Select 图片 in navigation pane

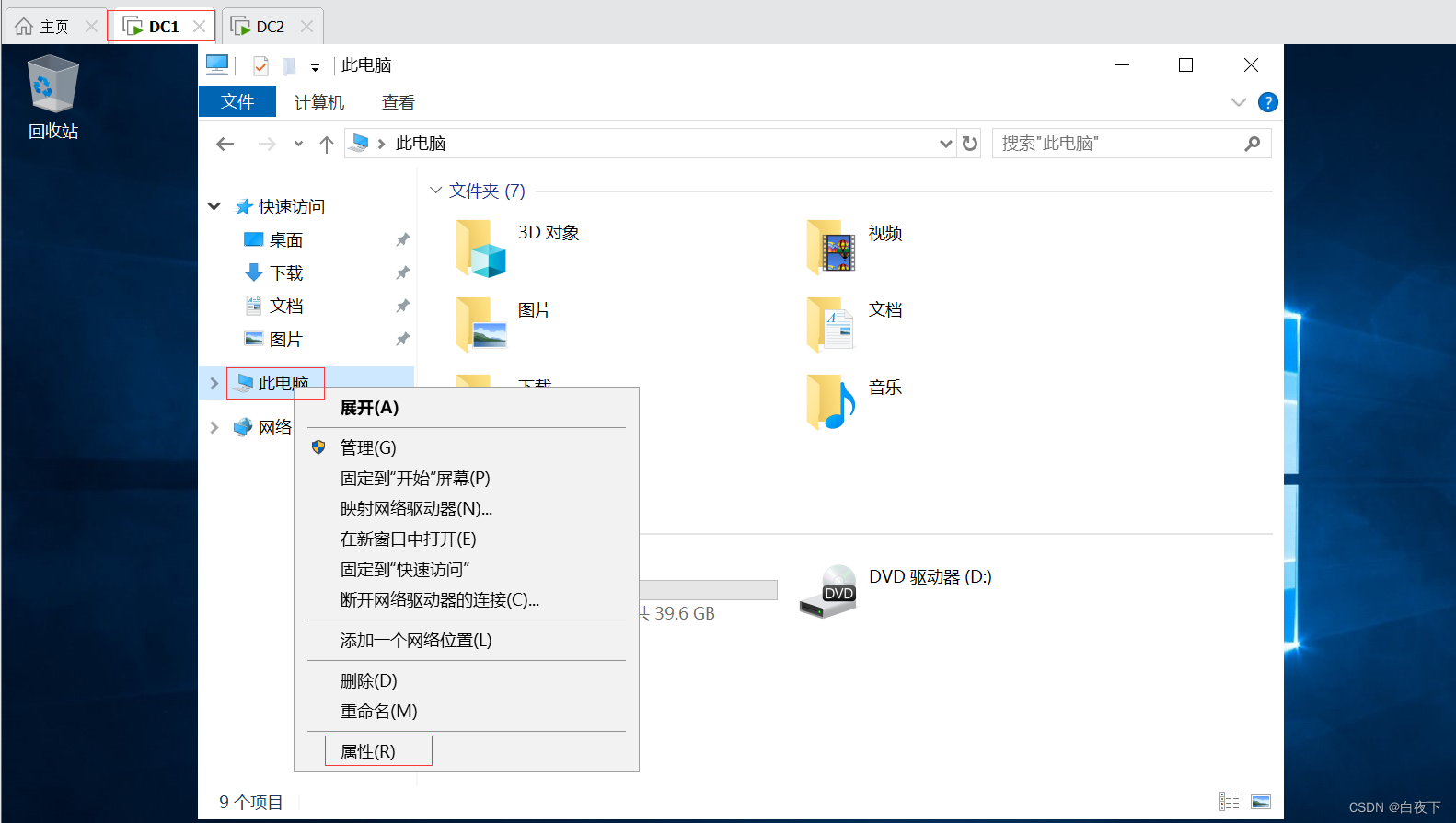pyautogui.click(x=285, y=339)
